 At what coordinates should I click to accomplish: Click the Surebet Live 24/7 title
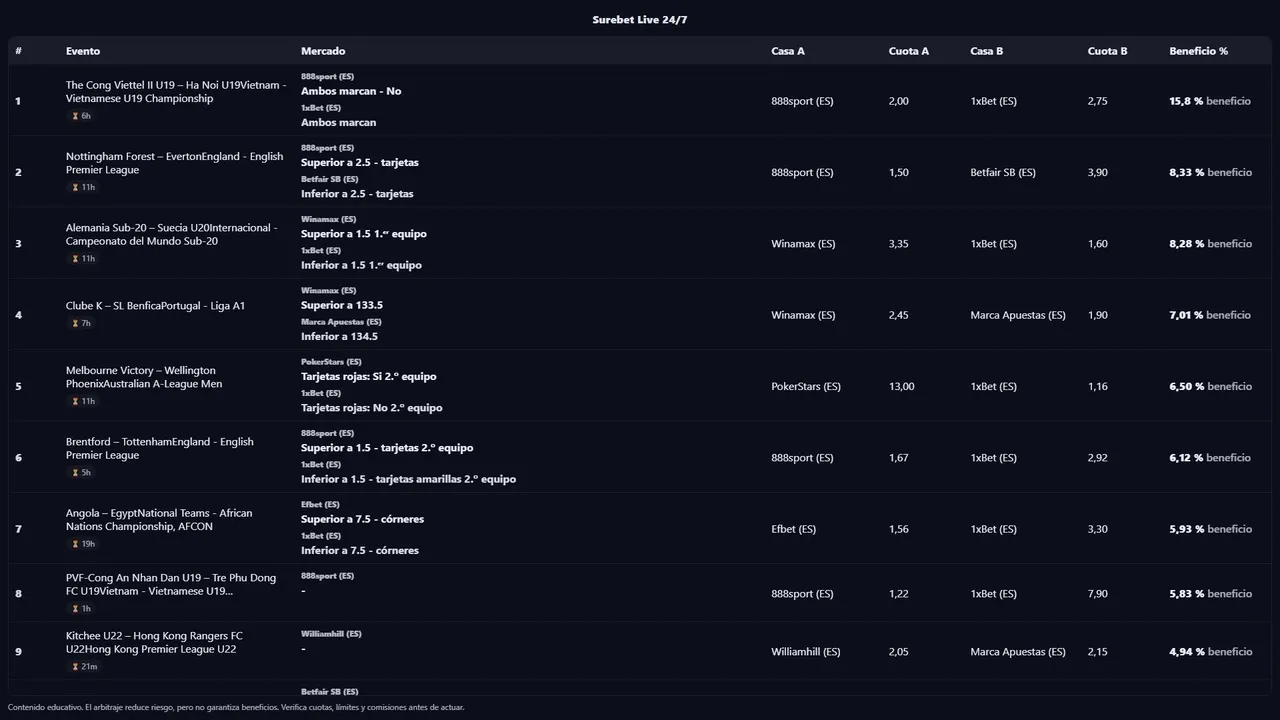pos(639,20)
